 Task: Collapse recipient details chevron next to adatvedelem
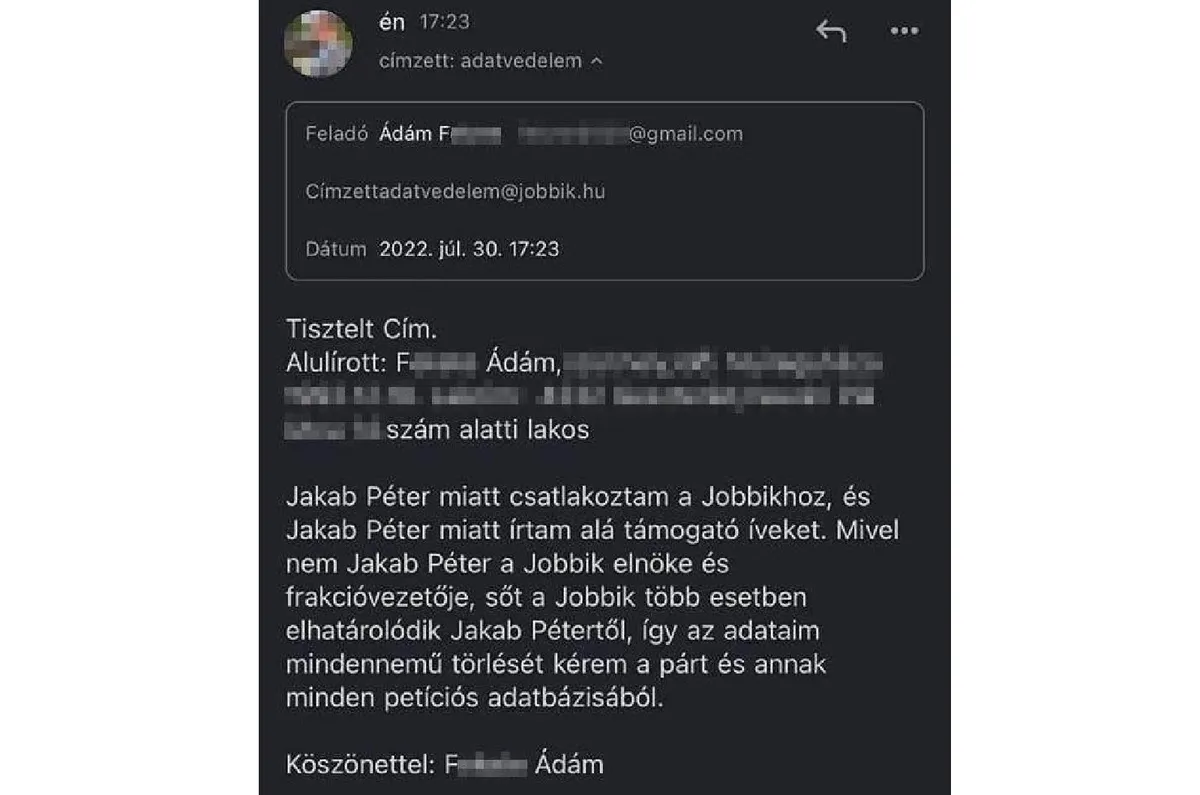coord(597,62)
